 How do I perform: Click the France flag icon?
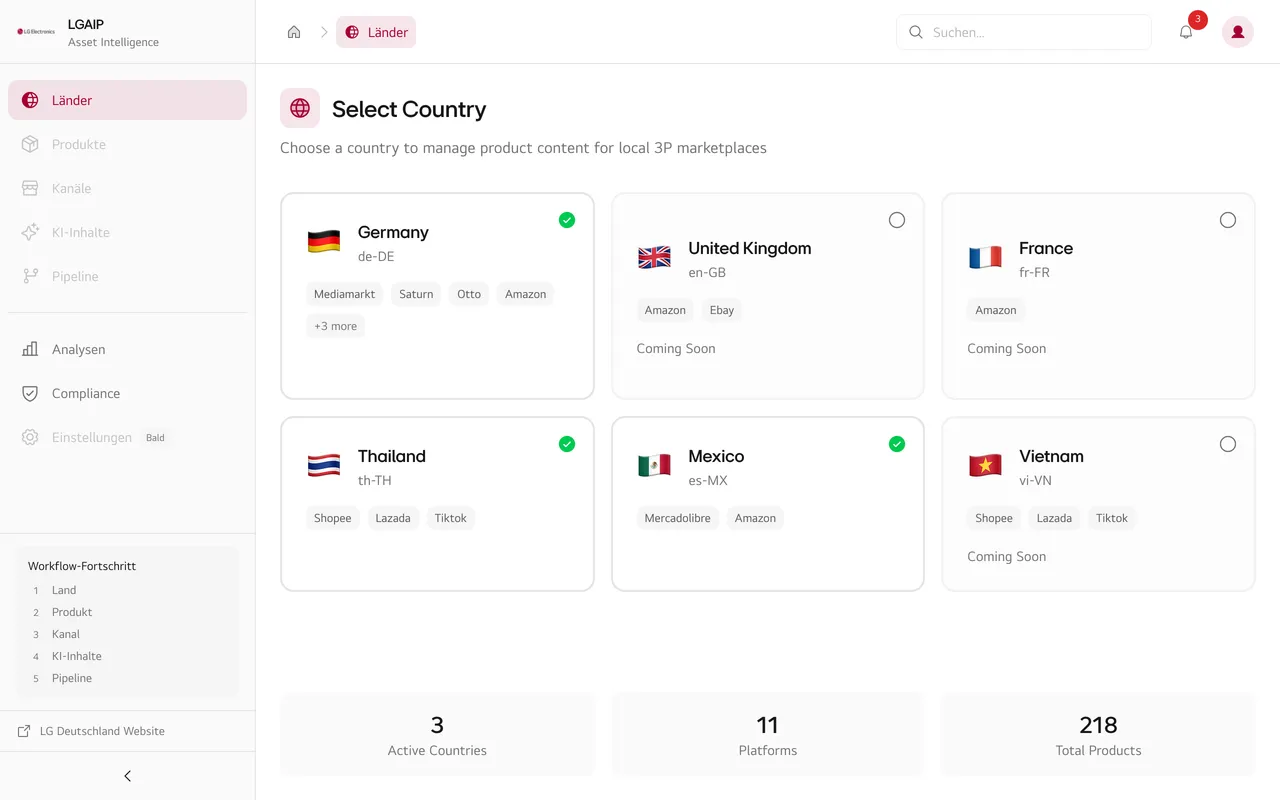(x=985, y=258)
